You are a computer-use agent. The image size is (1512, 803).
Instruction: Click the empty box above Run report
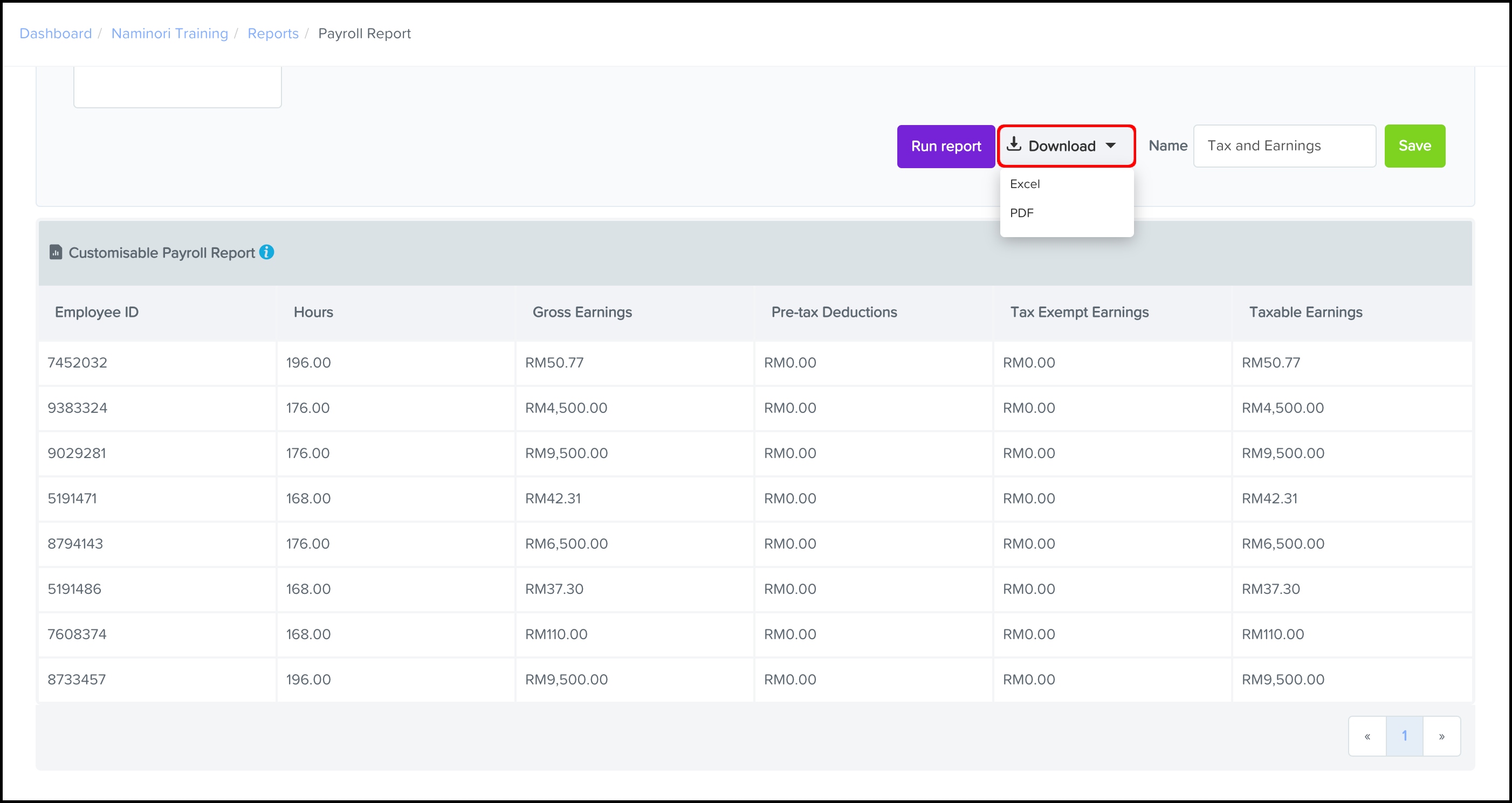(177, 87)
